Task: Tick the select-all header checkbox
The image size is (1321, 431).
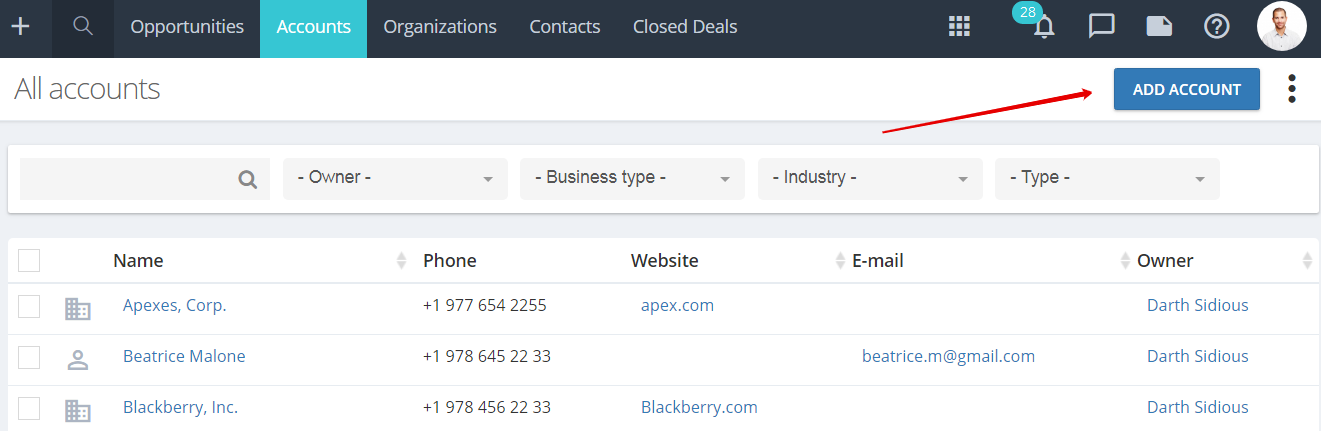Action: (29, 260)
